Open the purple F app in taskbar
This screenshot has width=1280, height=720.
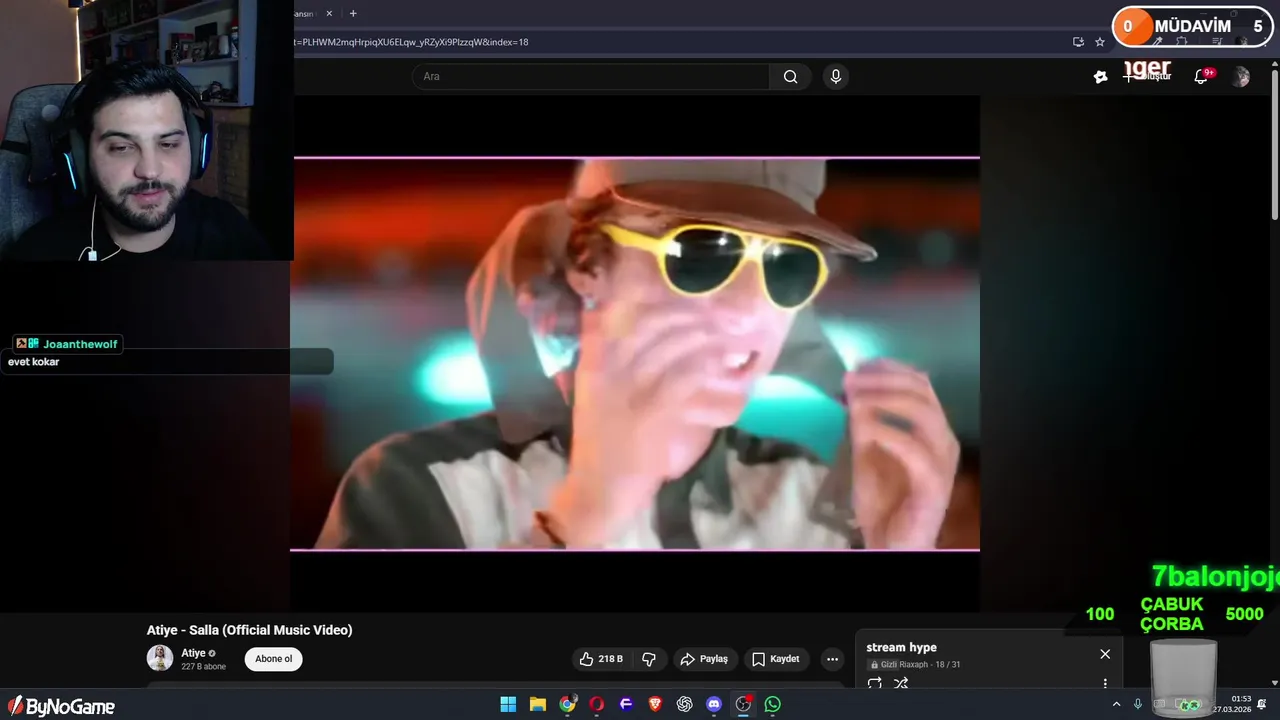(626, 704)
